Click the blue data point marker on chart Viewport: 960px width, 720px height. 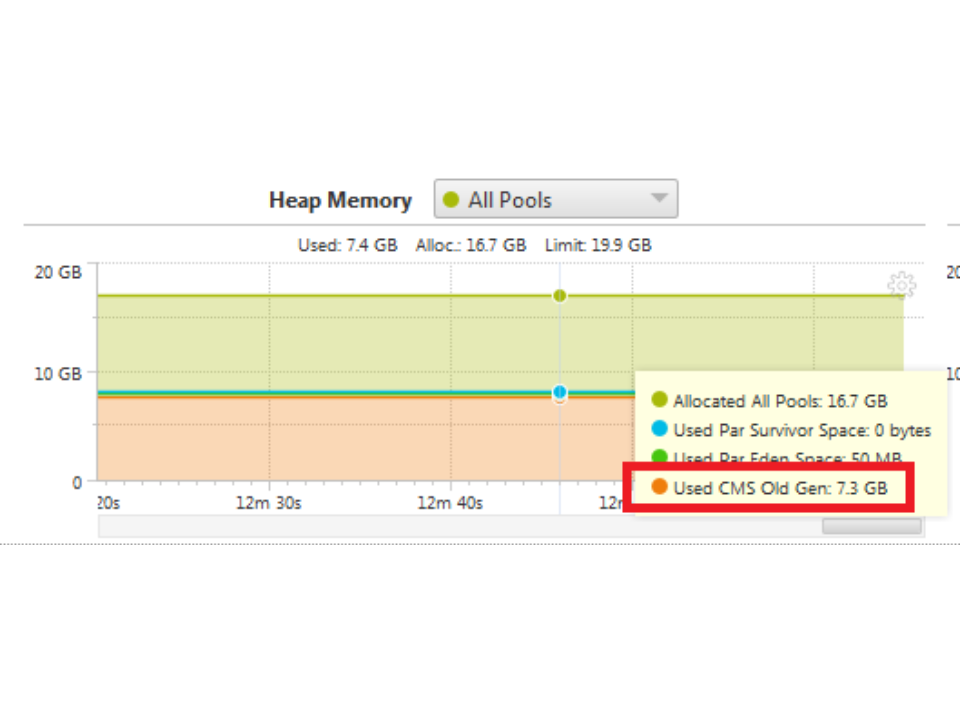click(x=560, y=392)
